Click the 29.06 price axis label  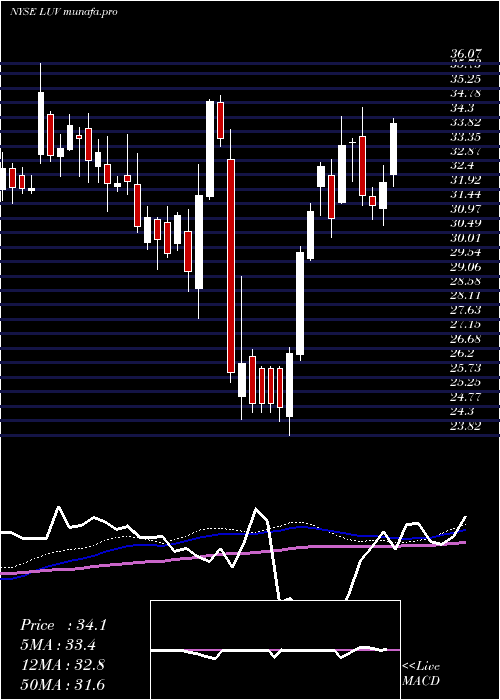click(466, 267)
